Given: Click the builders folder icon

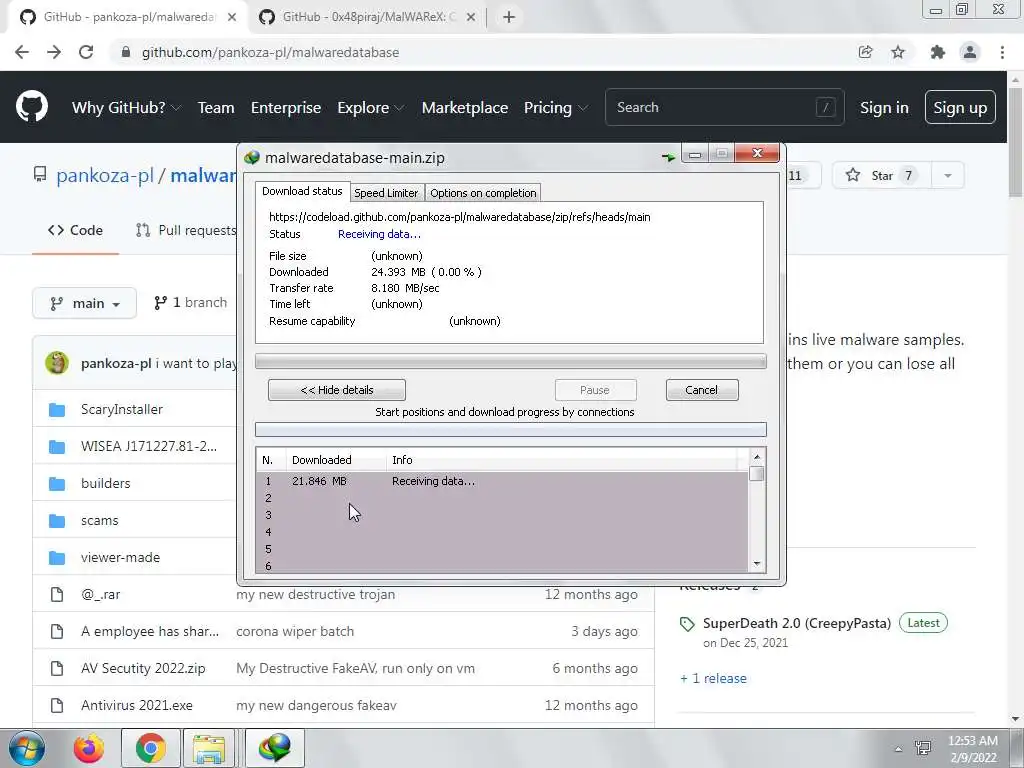Looking at the screenshot, I should coord(57,483).
